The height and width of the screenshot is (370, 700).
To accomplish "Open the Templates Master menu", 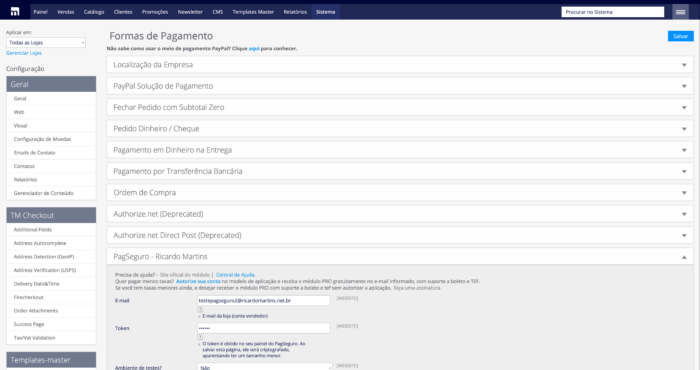I will (x=253, y=12).
